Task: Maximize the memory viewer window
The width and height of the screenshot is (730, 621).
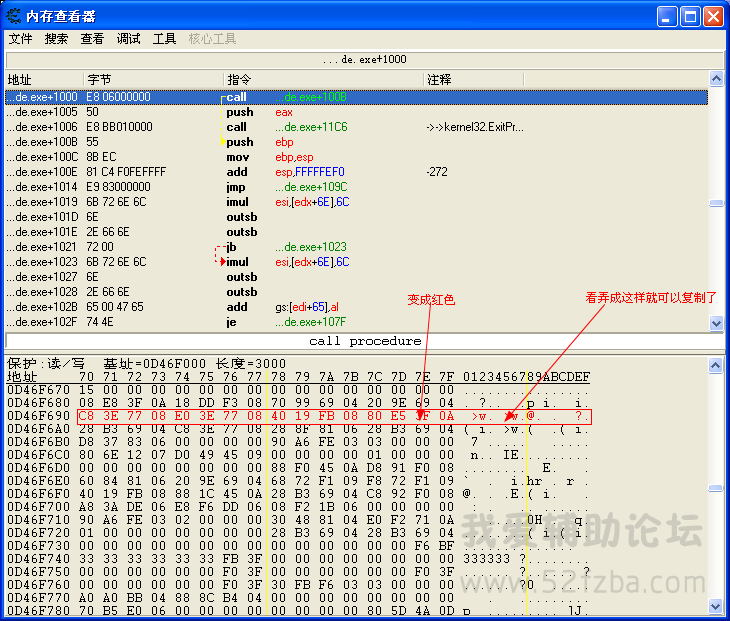Action: coord(690,16)
